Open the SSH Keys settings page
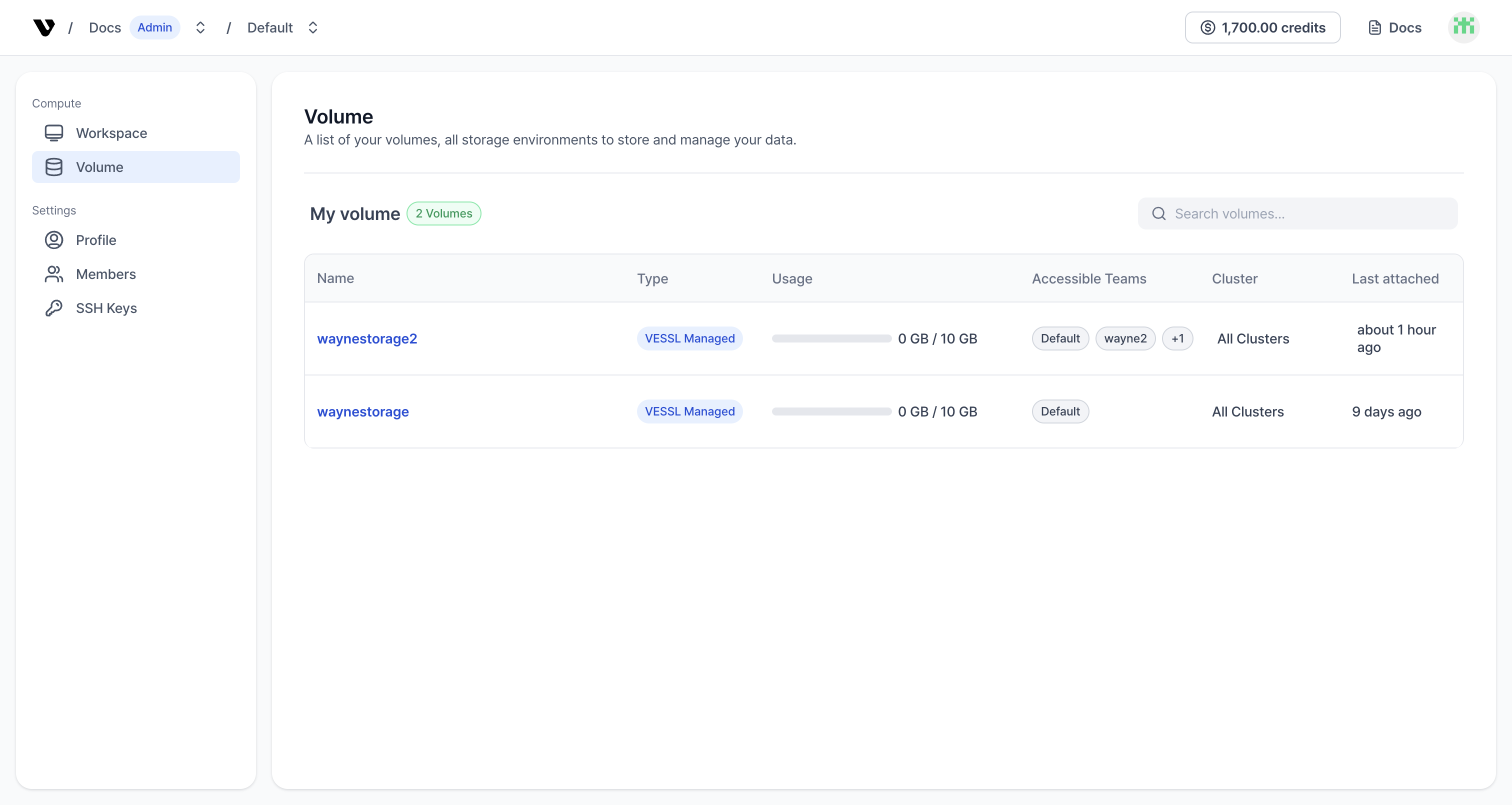This screenshot has width=1512, height=805. coord(106,308)
